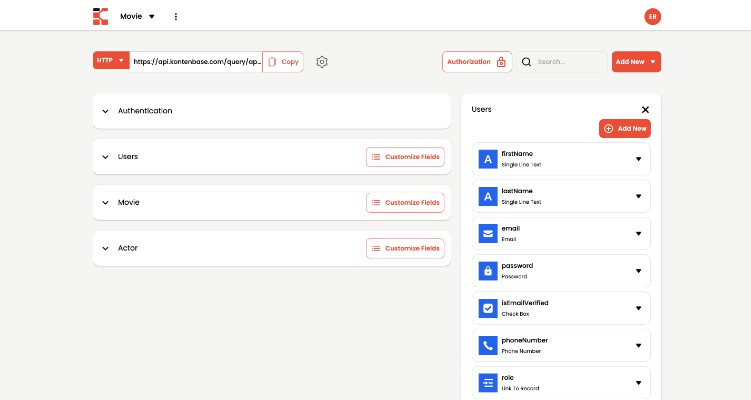
Task: Customize Fields for Users
Action: pyautogui.click(x=405, y=157)
